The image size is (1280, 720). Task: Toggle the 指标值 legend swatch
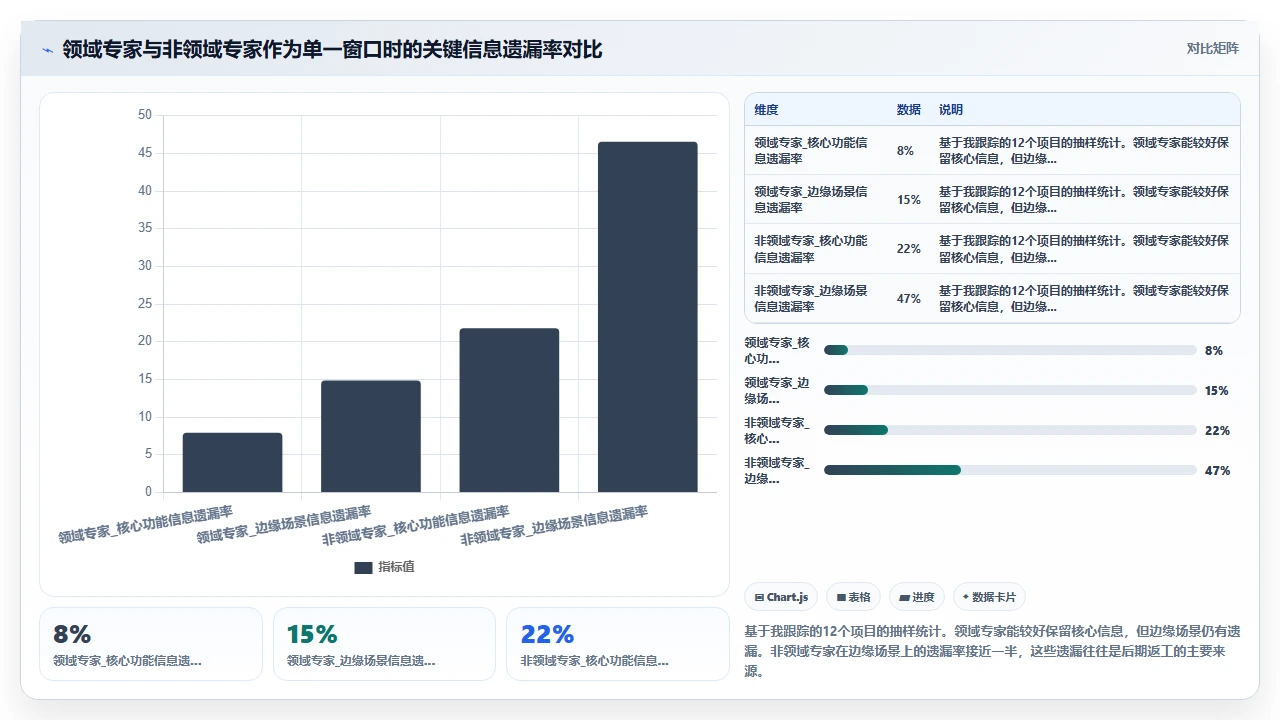[363, 567]
